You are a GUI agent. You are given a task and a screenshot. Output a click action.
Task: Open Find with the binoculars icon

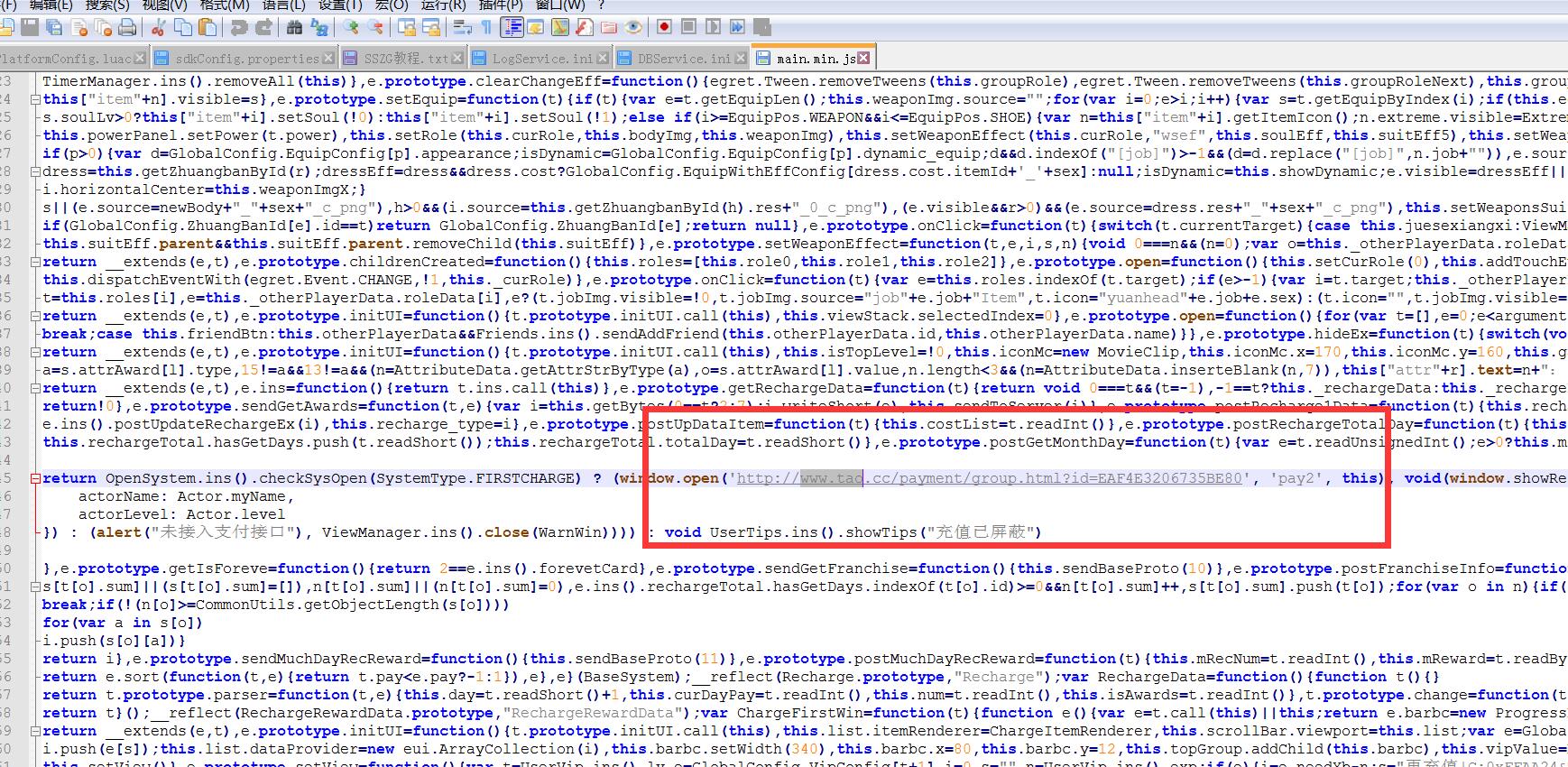tap(294, 27)
